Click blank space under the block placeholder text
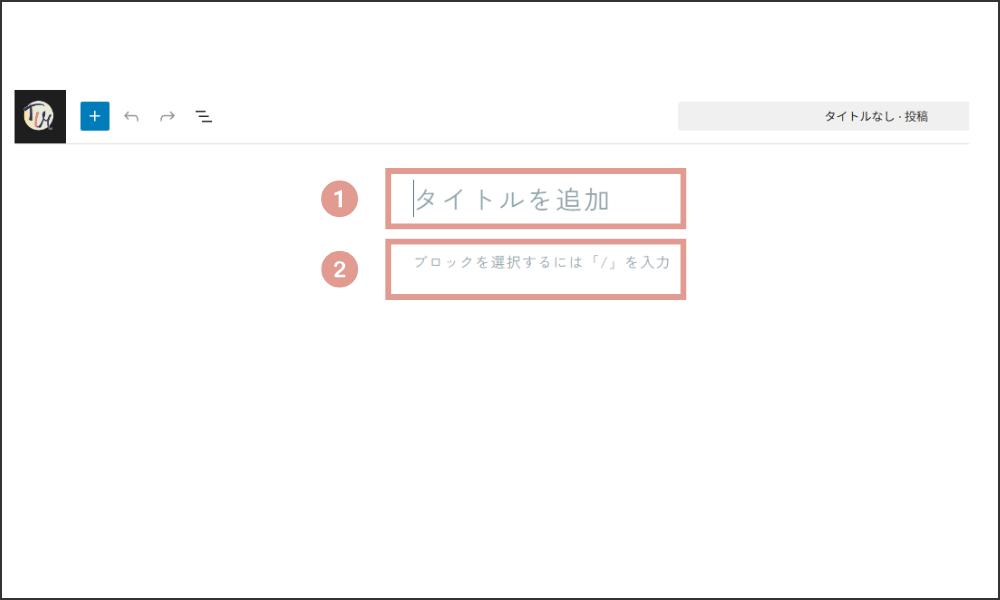The width and height of the screenshot is (1000, 600). pos(536,283)
